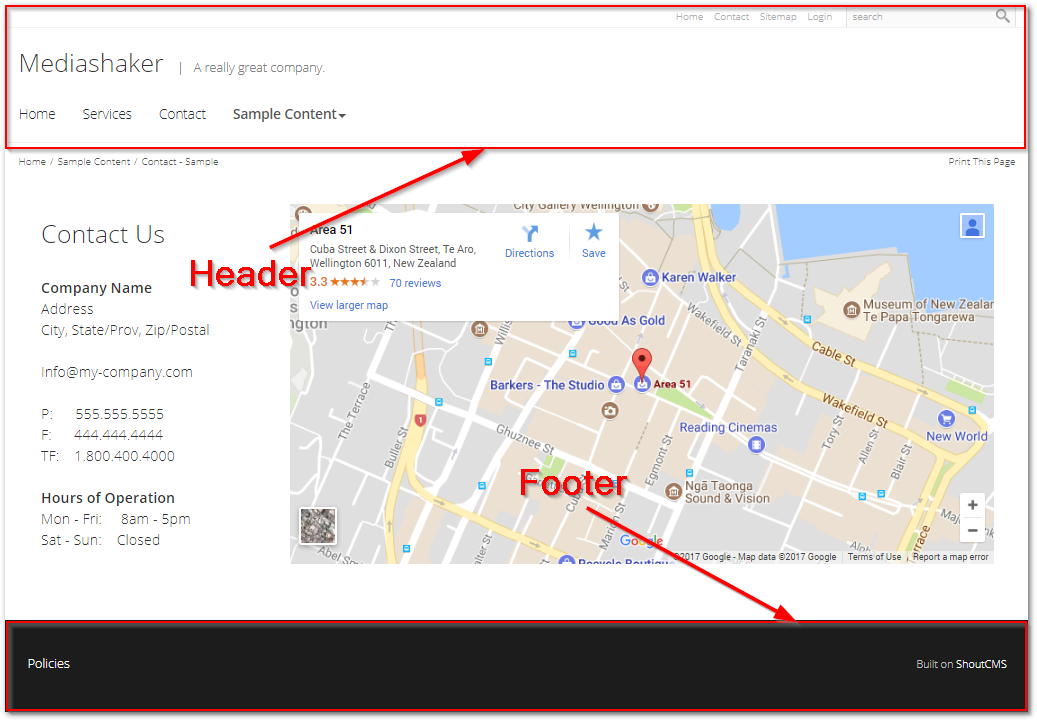Open the map Terms of Use link
This screenshot has width=1037, height=721.
point(874,557)
